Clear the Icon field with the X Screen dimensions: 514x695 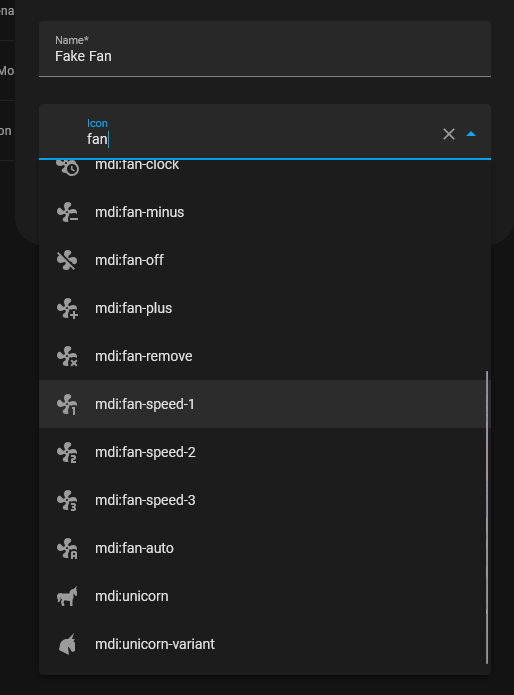pos(449,134)
